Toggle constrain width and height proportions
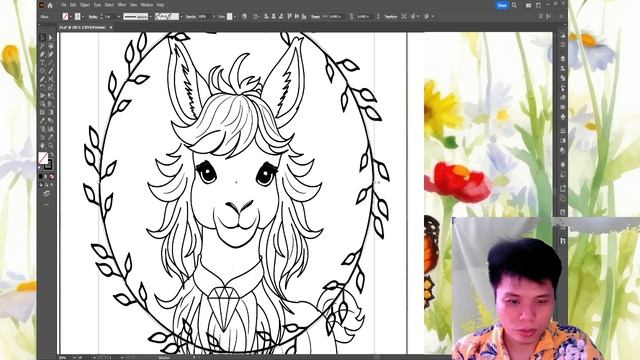640x360 pixels. point(351,16)
